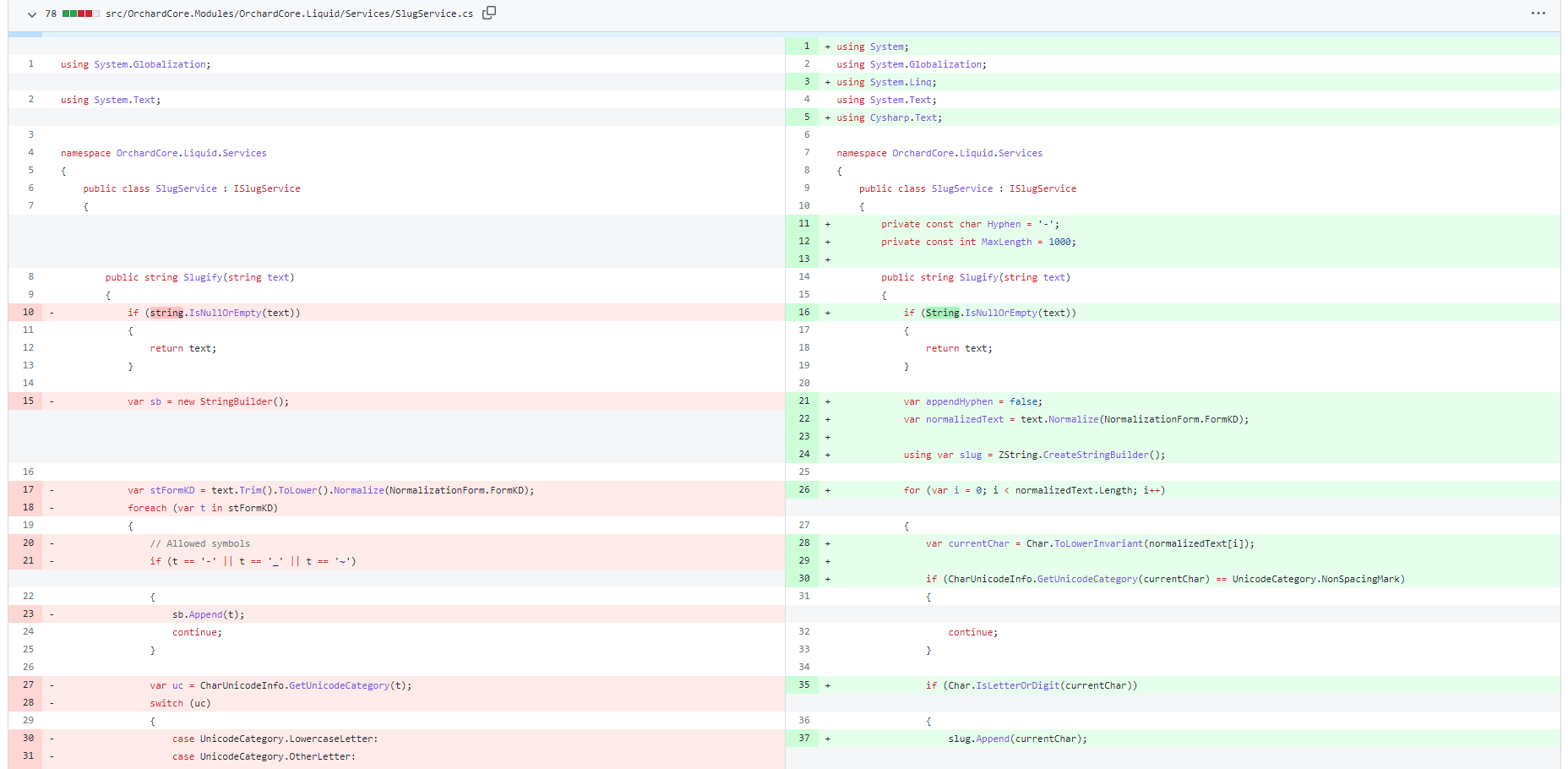Click added line 'private const char Hyphen'

pos(970,224)
